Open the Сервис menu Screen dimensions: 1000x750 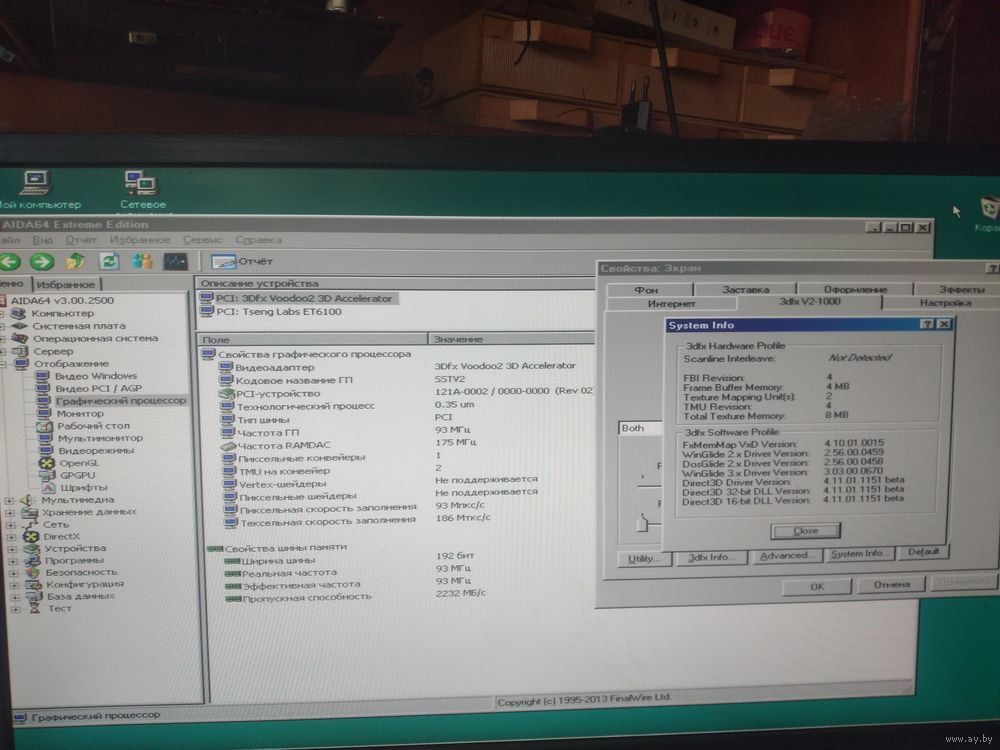[x=203, y=240]
